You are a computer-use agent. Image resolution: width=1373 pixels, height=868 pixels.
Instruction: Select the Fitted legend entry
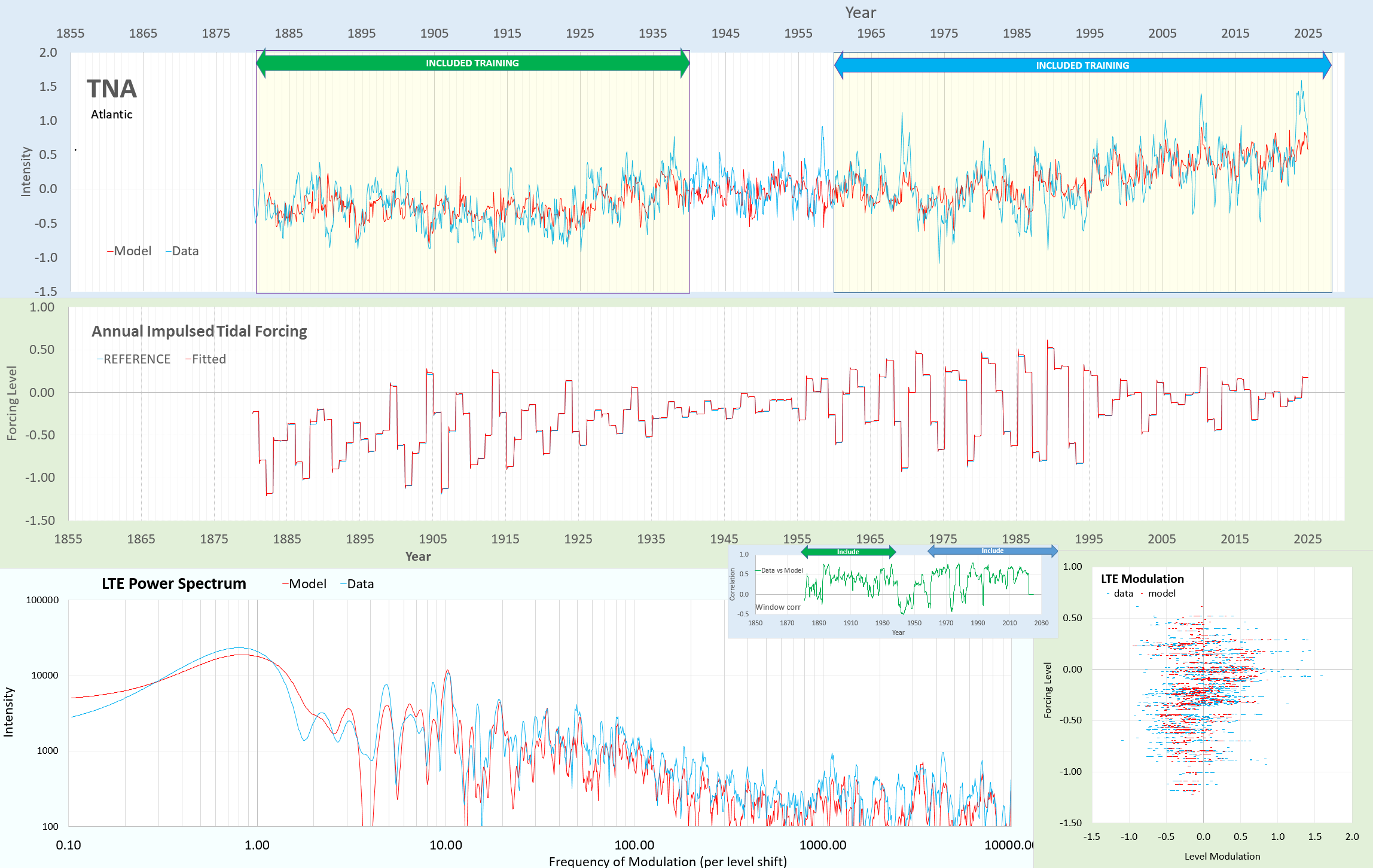pyautogui.click(x=208, y=359)
